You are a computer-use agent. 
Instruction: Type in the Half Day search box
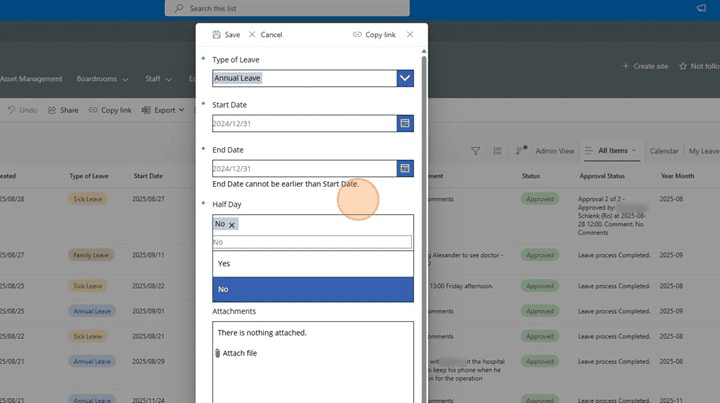click(x=312, y=242)
